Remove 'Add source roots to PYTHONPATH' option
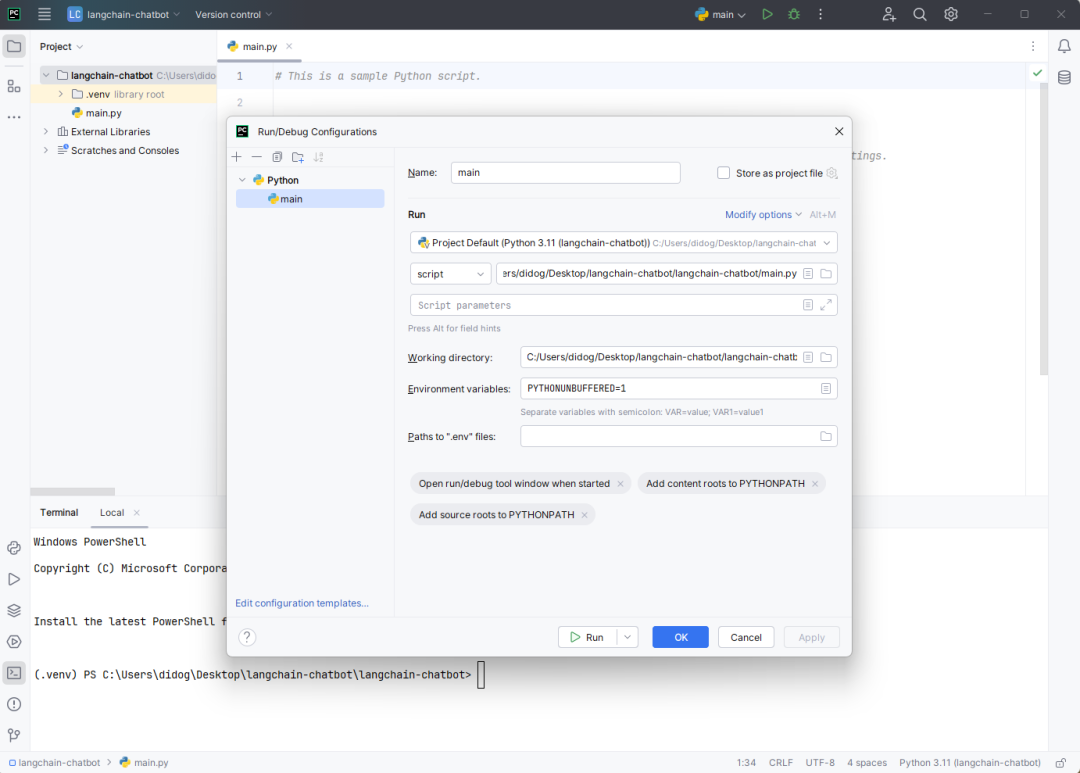The width and height of the screenshot is (1080, 773). coord(584,515)
